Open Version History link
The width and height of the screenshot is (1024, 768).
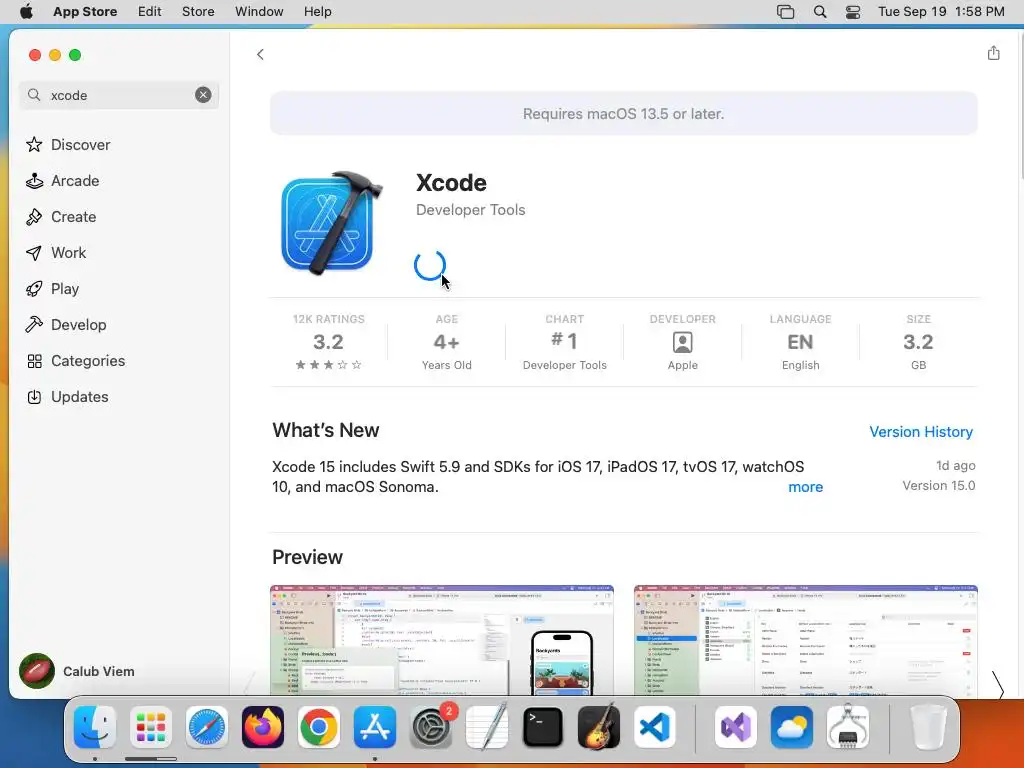[x=921, y=432]
